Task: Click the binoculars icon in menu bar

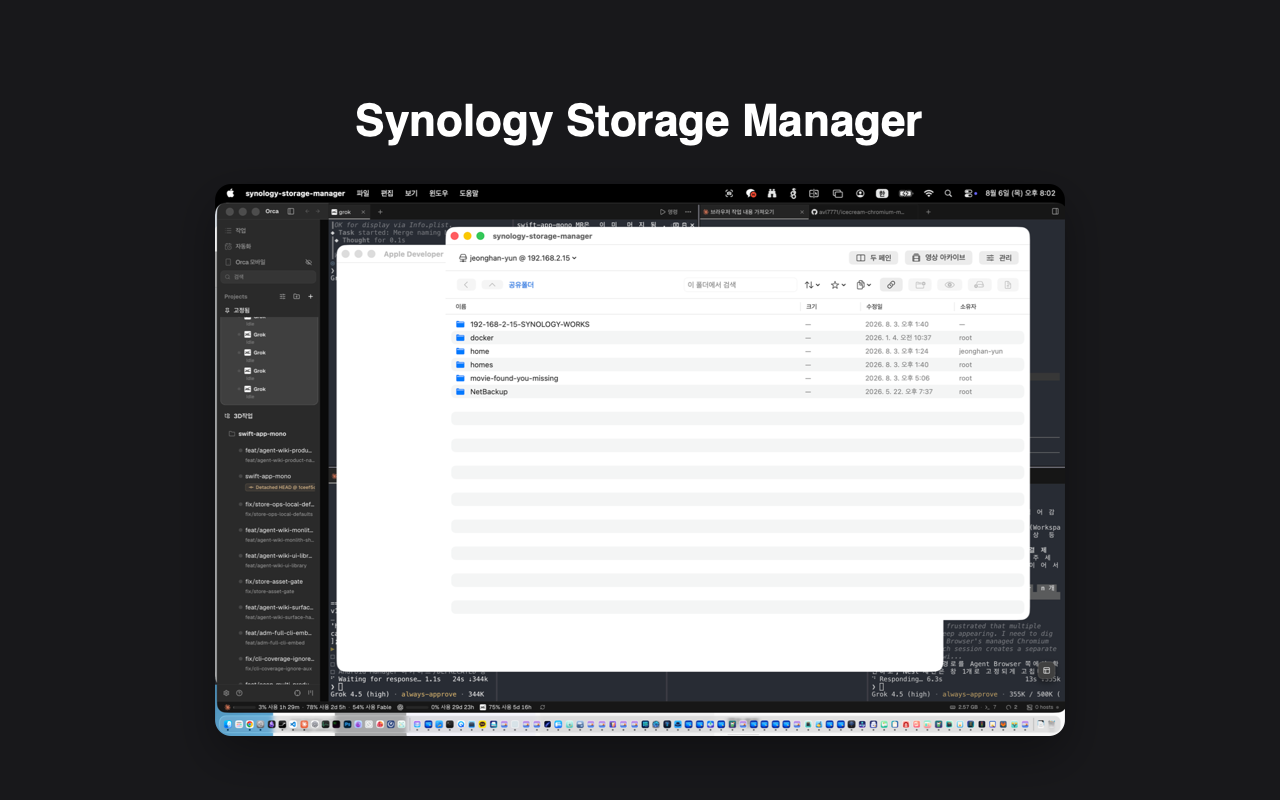Action: pyautogui.click(x=772, y=193)
